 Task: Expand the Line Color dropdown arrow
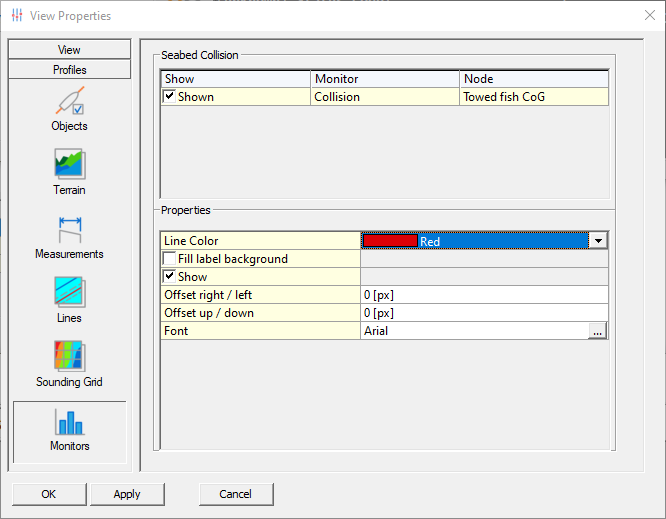[598, 241]
